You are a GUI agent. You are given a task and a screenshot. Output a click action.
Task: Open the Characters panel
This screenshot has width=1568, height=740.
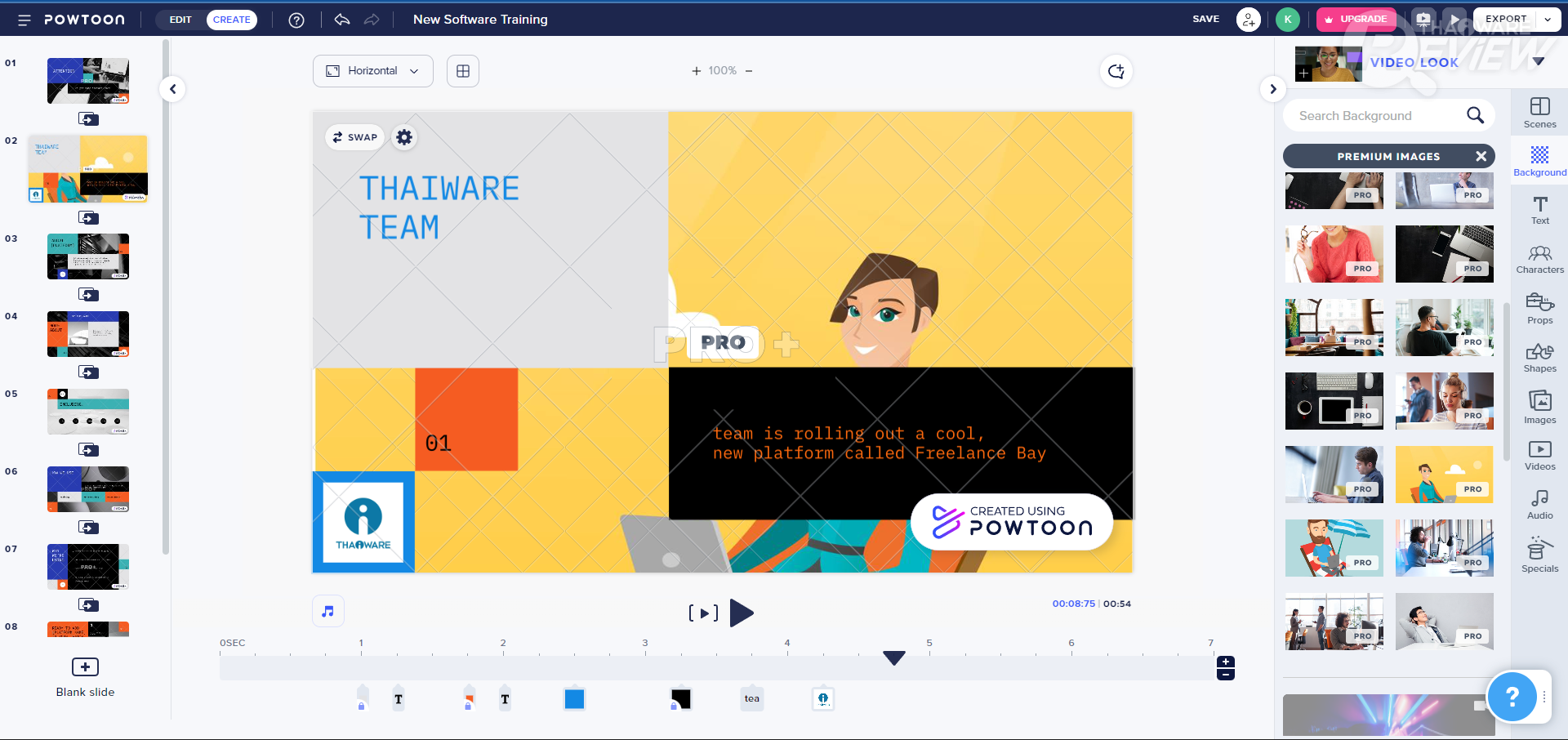pyautogui.click(x=1539, y=259)
